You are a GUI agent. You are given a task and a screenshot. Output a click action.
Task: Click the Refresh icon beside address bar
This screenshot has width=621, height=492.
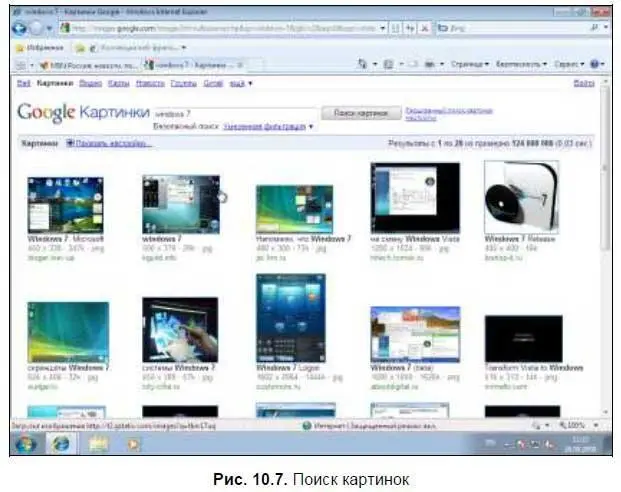pos(410,28)
